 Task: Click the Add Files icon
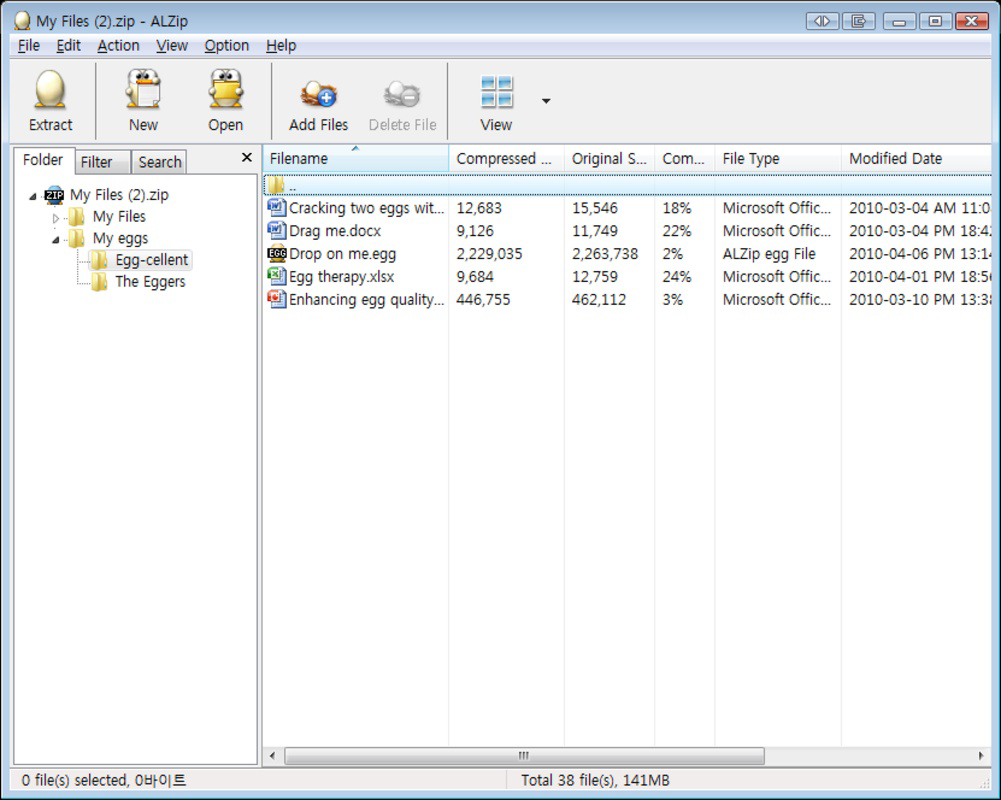317,95
